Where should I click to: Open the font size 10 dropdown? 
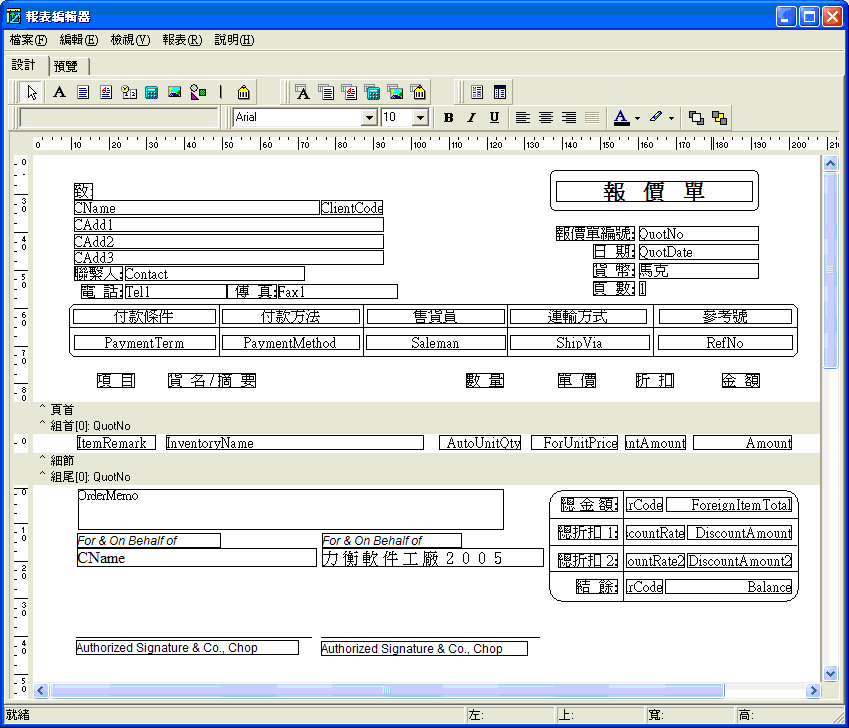pyautogui.click(x=420, y=117)
